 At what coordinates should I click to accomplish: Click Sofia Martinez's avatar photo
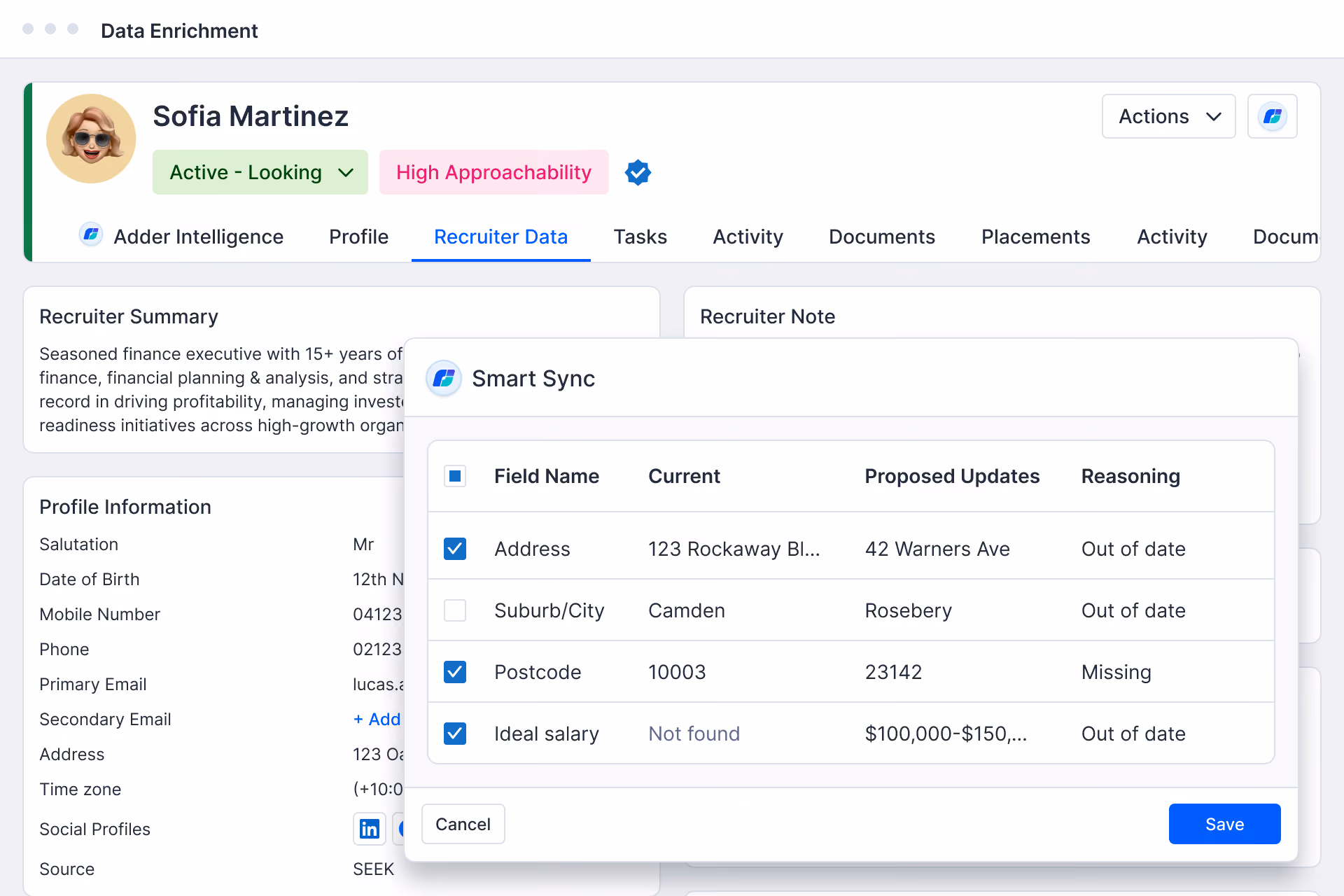[x=91, y=139]
